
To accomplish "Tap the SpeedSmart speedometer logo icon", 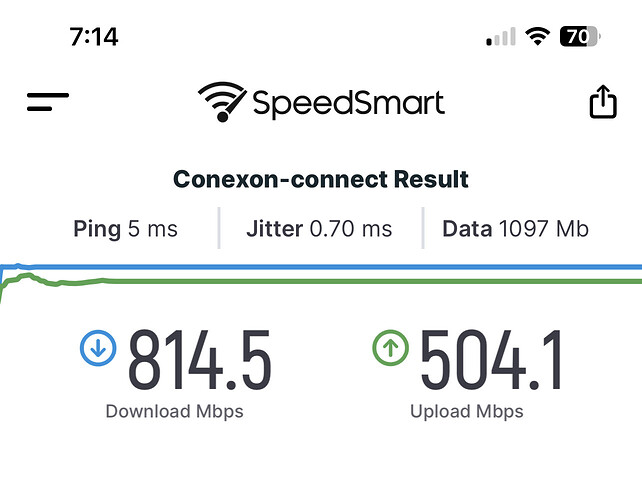I will [x=222, y=102].
